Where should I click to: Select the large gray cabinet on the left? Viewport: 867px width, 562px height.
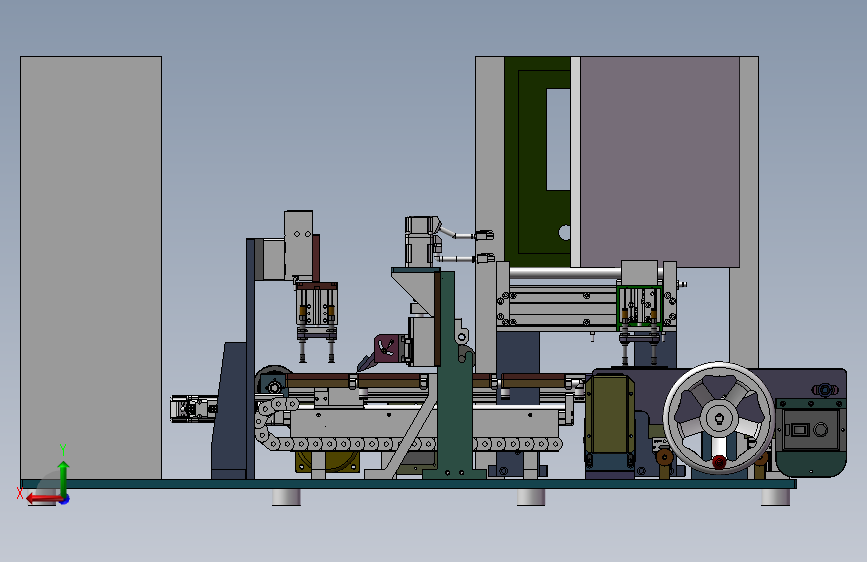coord(91,268)
